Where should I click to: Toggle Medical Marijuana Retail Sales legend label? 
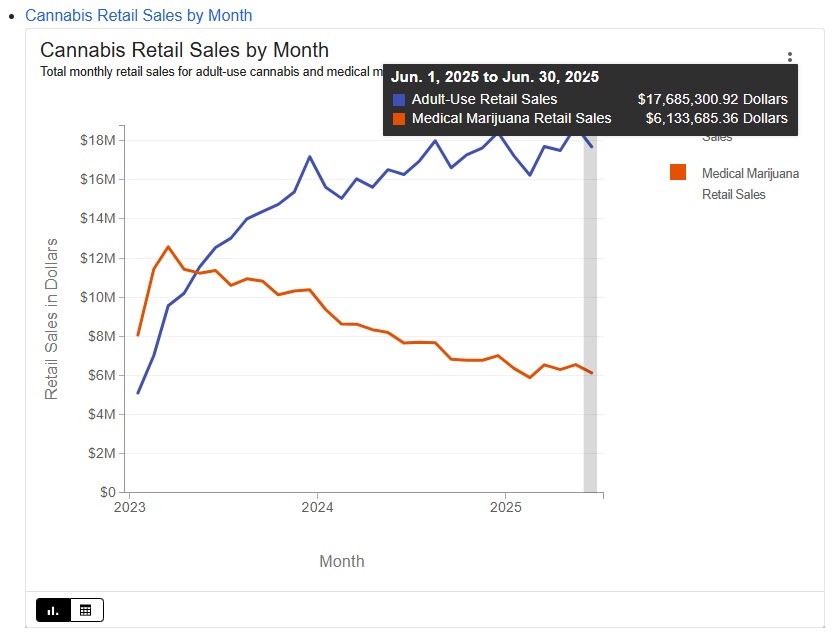(749, 184)
